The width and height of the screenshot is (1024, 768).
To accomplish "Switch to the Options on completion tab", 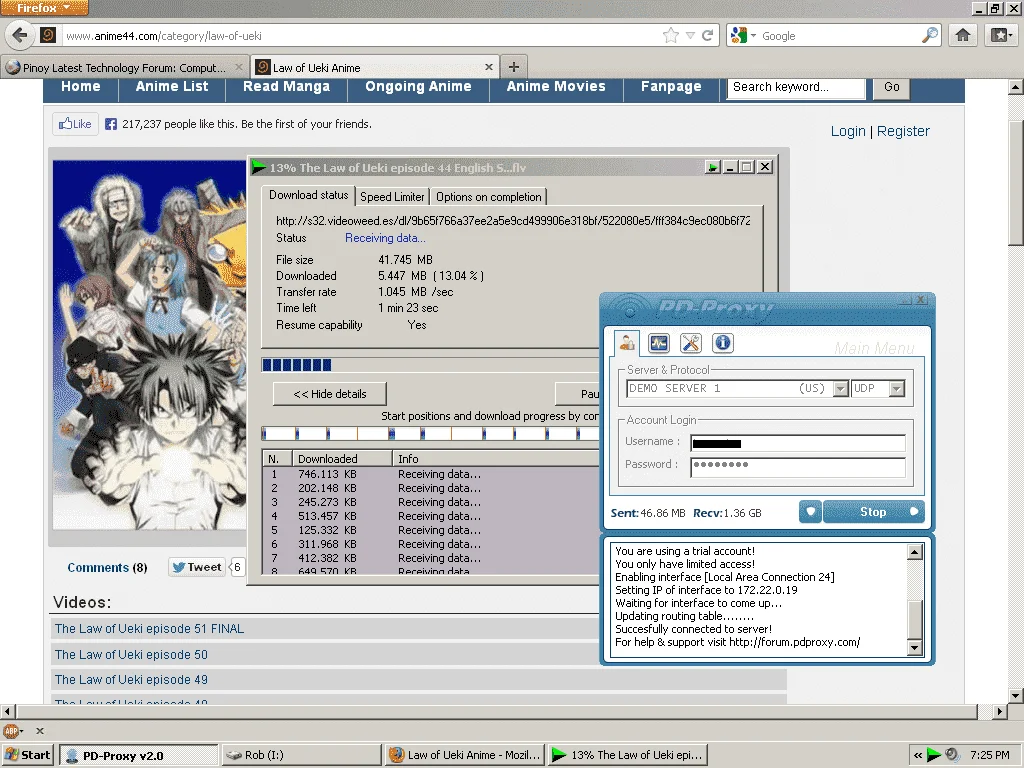I will 488,197.
